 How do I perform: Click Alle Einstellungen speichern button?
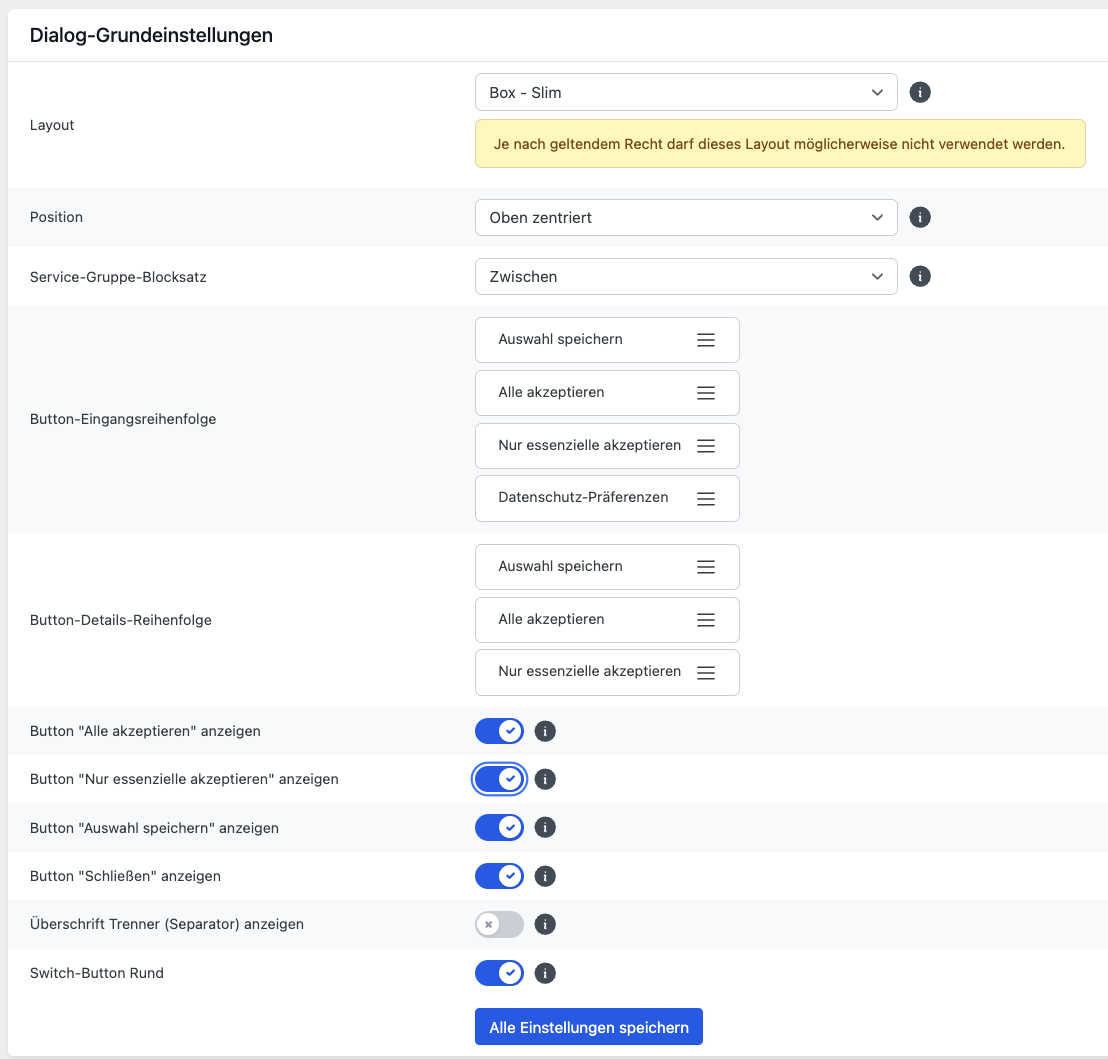(588, 1027)
